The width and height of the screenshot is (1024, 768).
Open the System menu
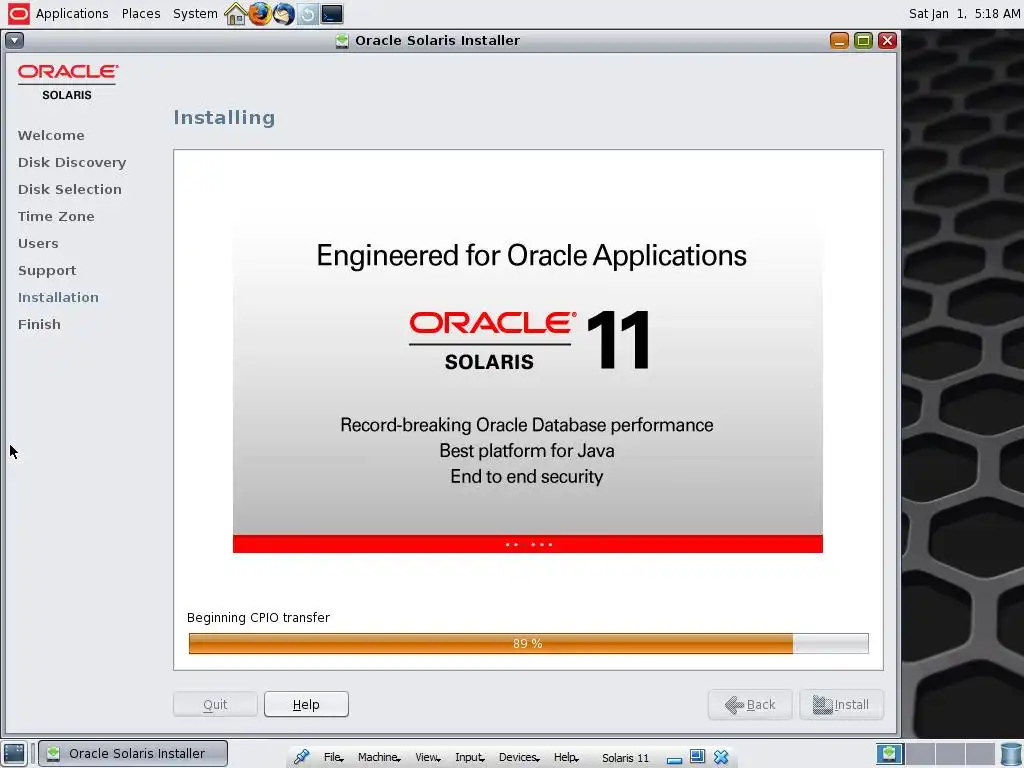pyautogui.click(x=195, y=14)
